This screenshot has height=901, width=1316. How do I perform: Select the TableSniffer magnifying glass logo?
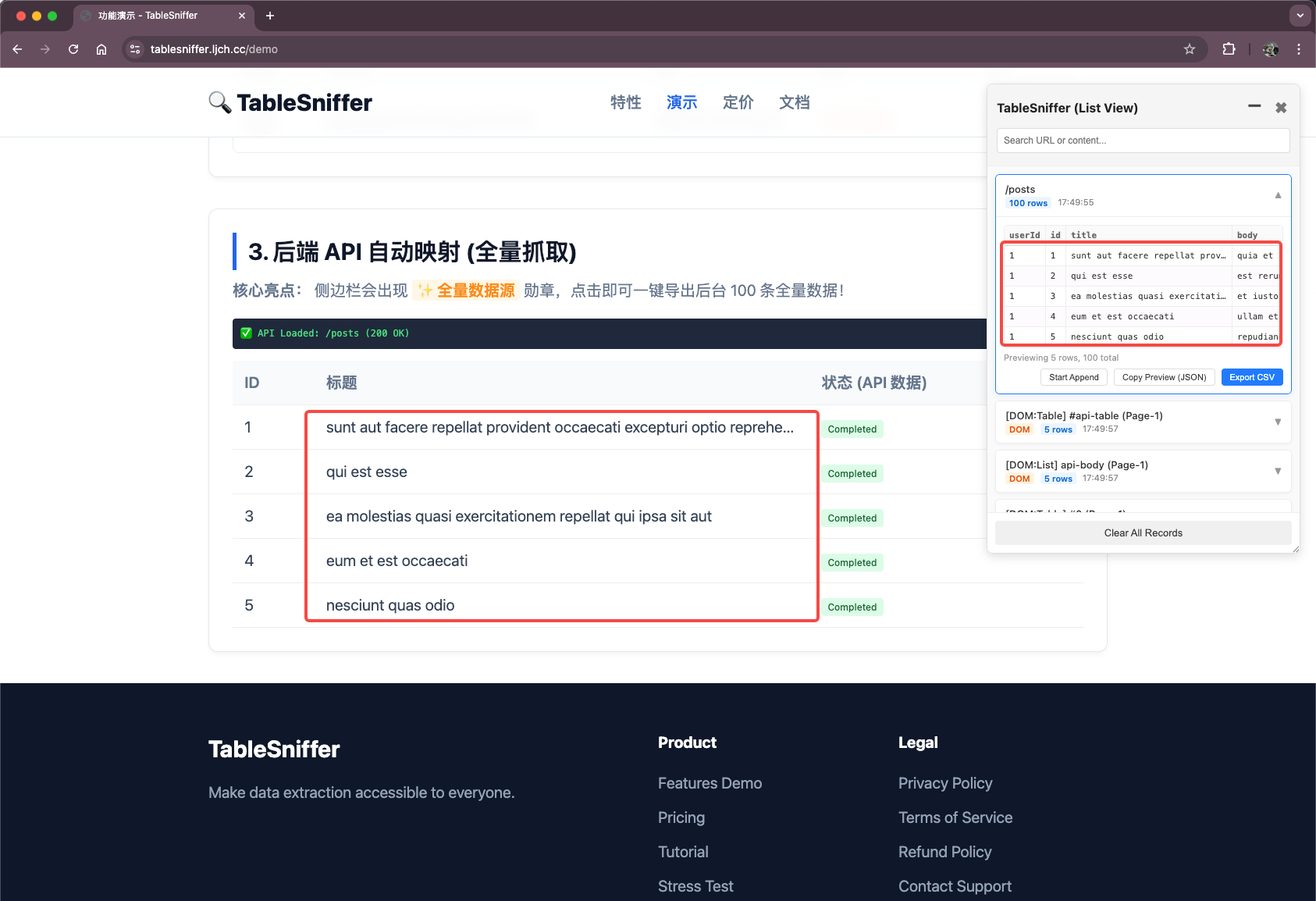(219, 102)
